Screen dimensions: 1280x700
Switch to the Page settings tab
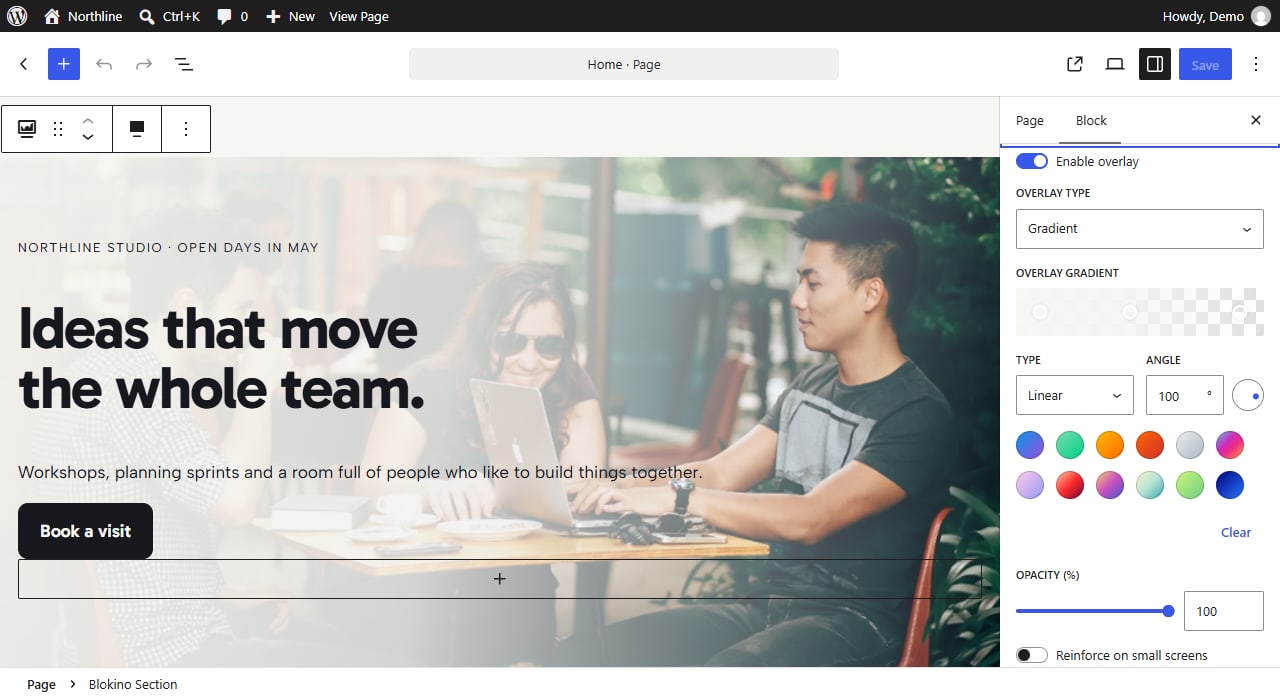click(x=1030, y=120)
